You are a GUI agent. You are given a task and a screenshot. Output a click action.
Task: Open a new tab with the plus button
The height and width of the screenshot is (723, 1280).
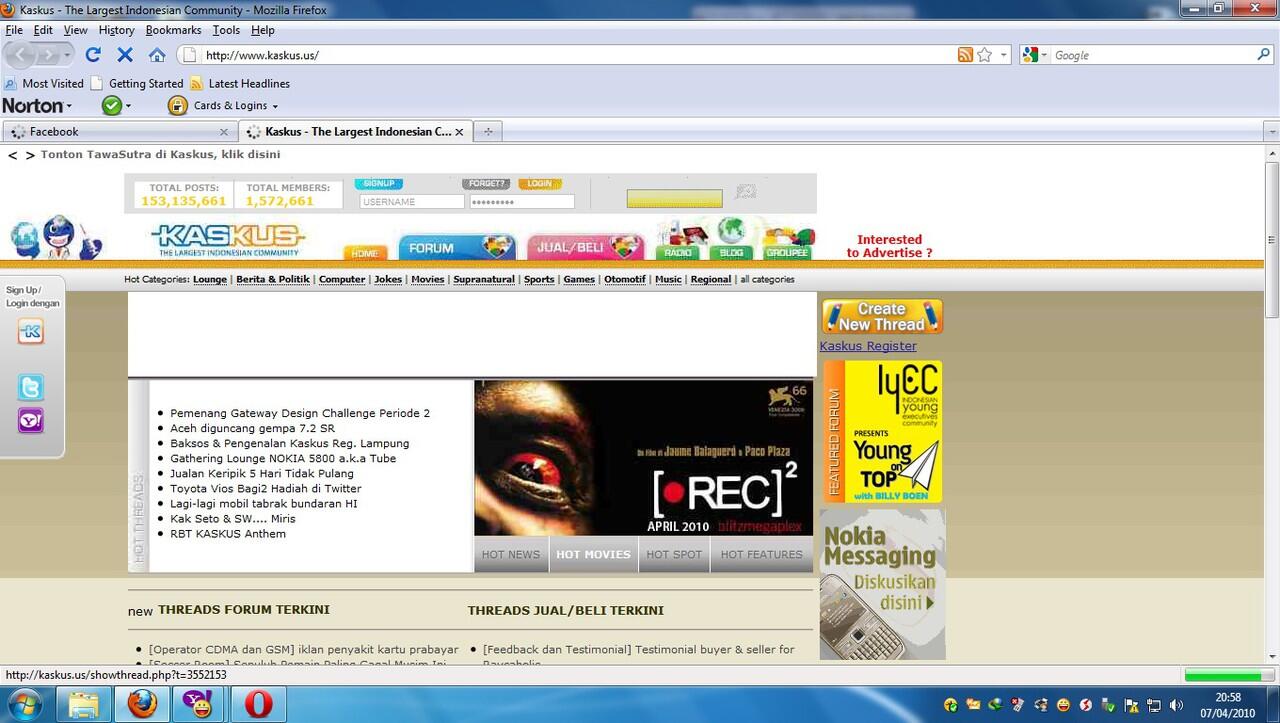pos(488,131)
